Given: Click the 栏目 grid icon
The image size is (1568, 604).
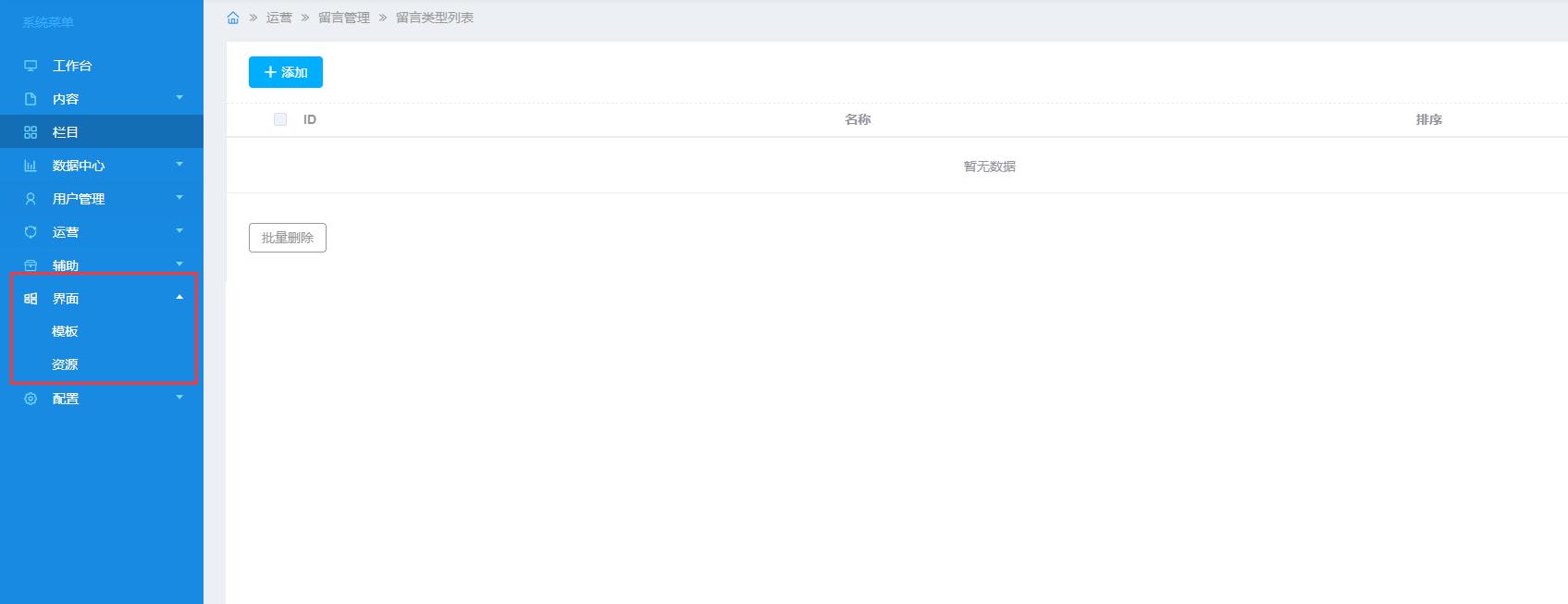Looking at the screenshot, I should (31, 132).
